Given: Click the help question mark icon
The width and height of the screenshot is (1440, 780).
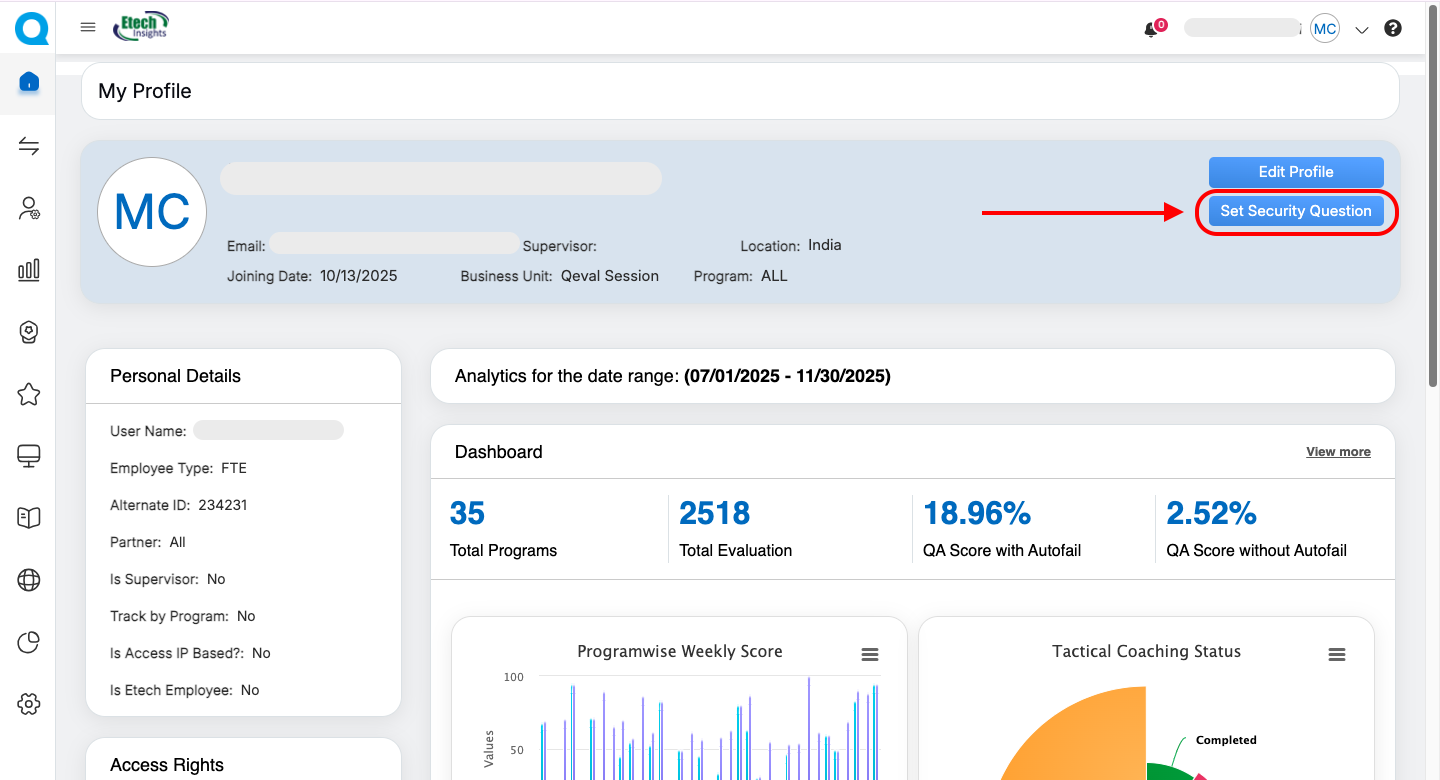Looking at the screenshot, I should (x=1393, y=29).
